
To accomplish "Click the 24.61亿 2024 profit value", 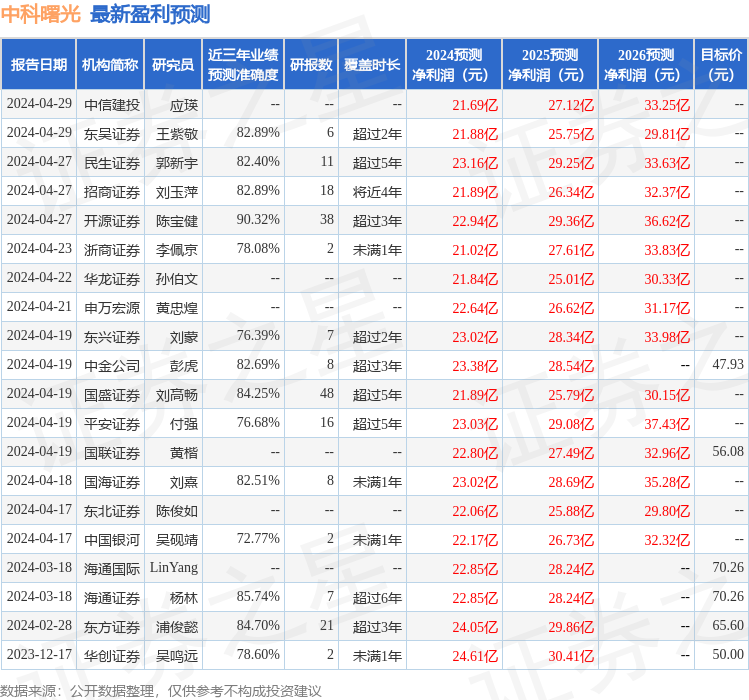I will [x=475, y=656].
